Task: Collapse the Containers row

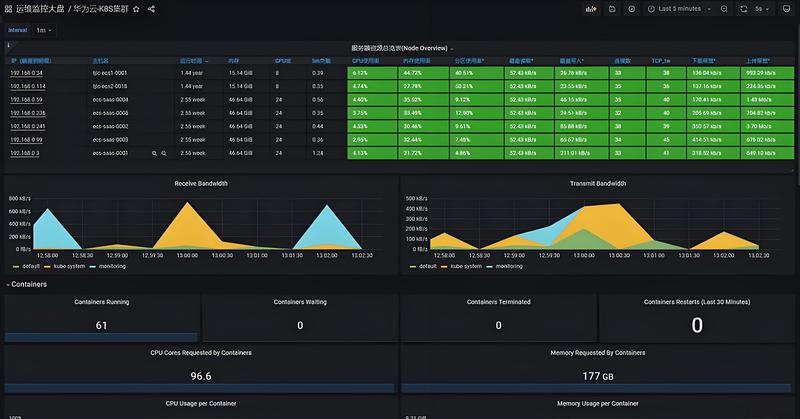Action: 27,284
